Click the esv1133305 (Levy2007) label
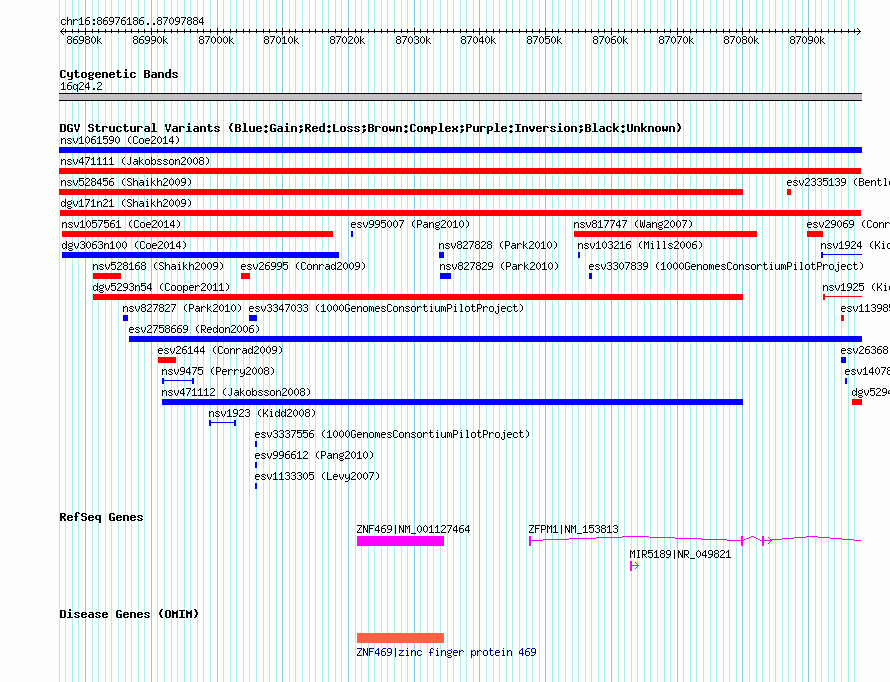 pyautogui.click(x=317, y=476)
